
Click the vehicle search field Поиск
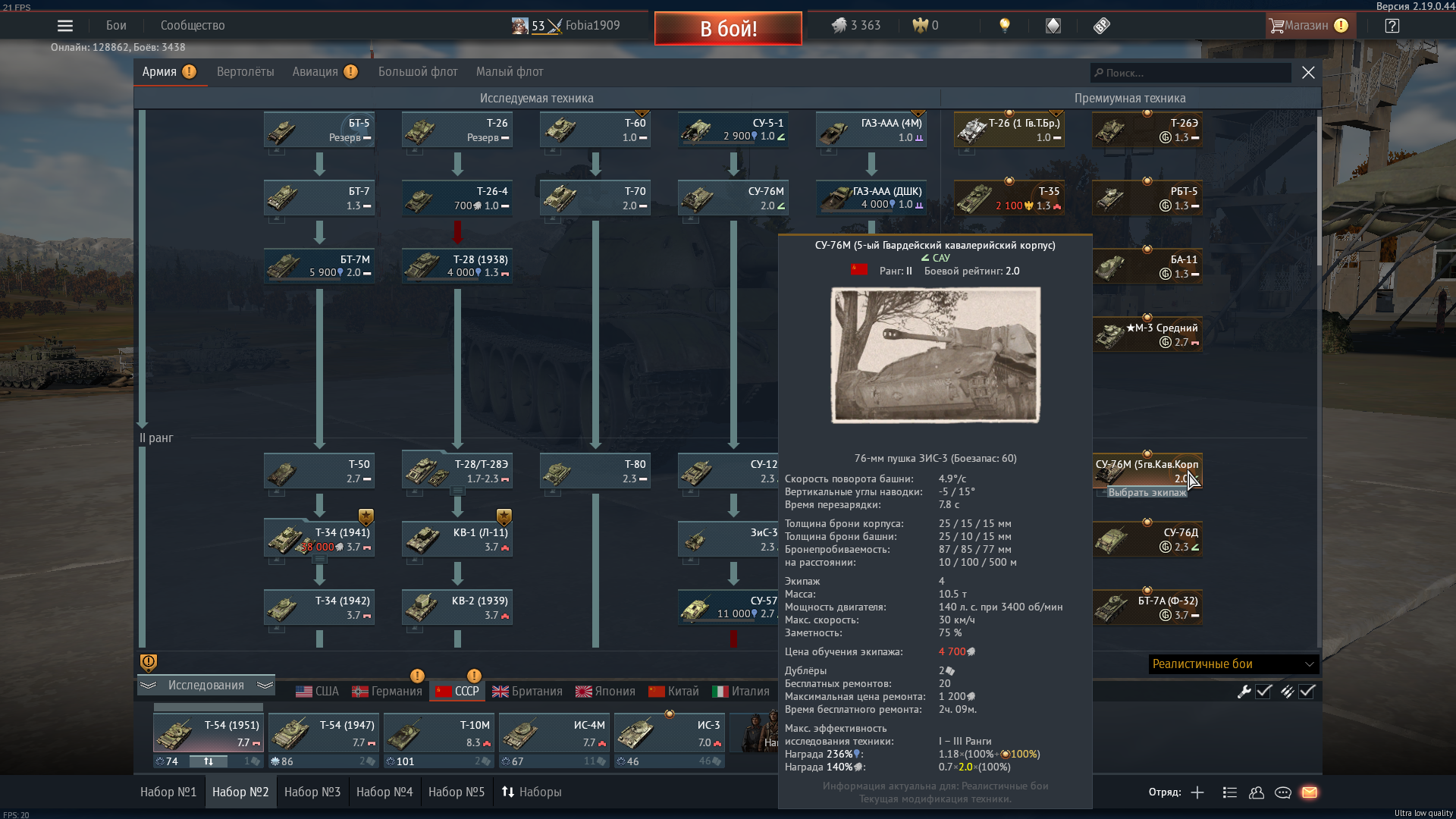(x=1191, y=73)
